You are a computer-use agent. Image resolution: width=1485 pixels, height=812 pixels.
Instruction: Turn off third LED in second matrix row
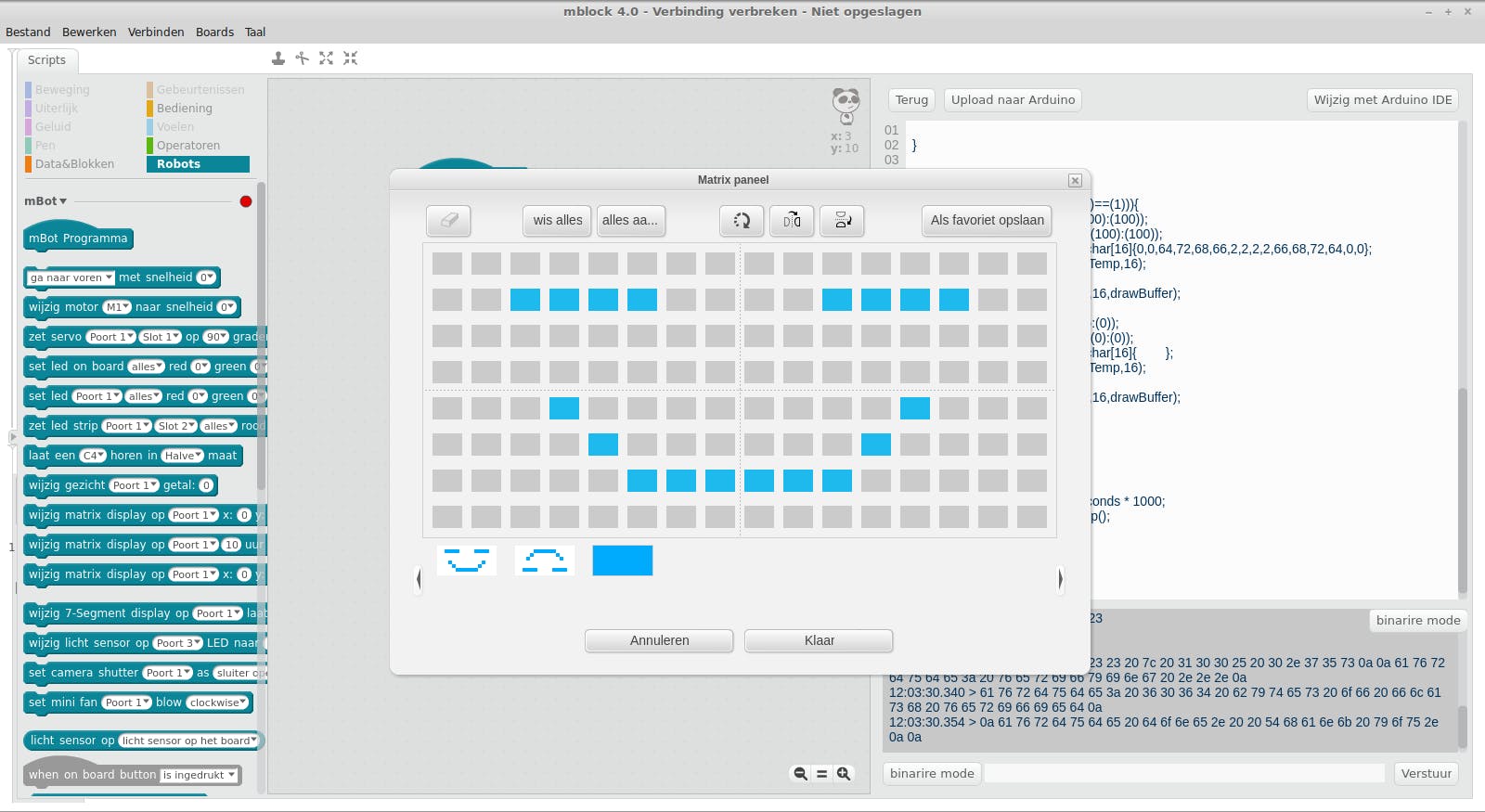tap(525, 300)
